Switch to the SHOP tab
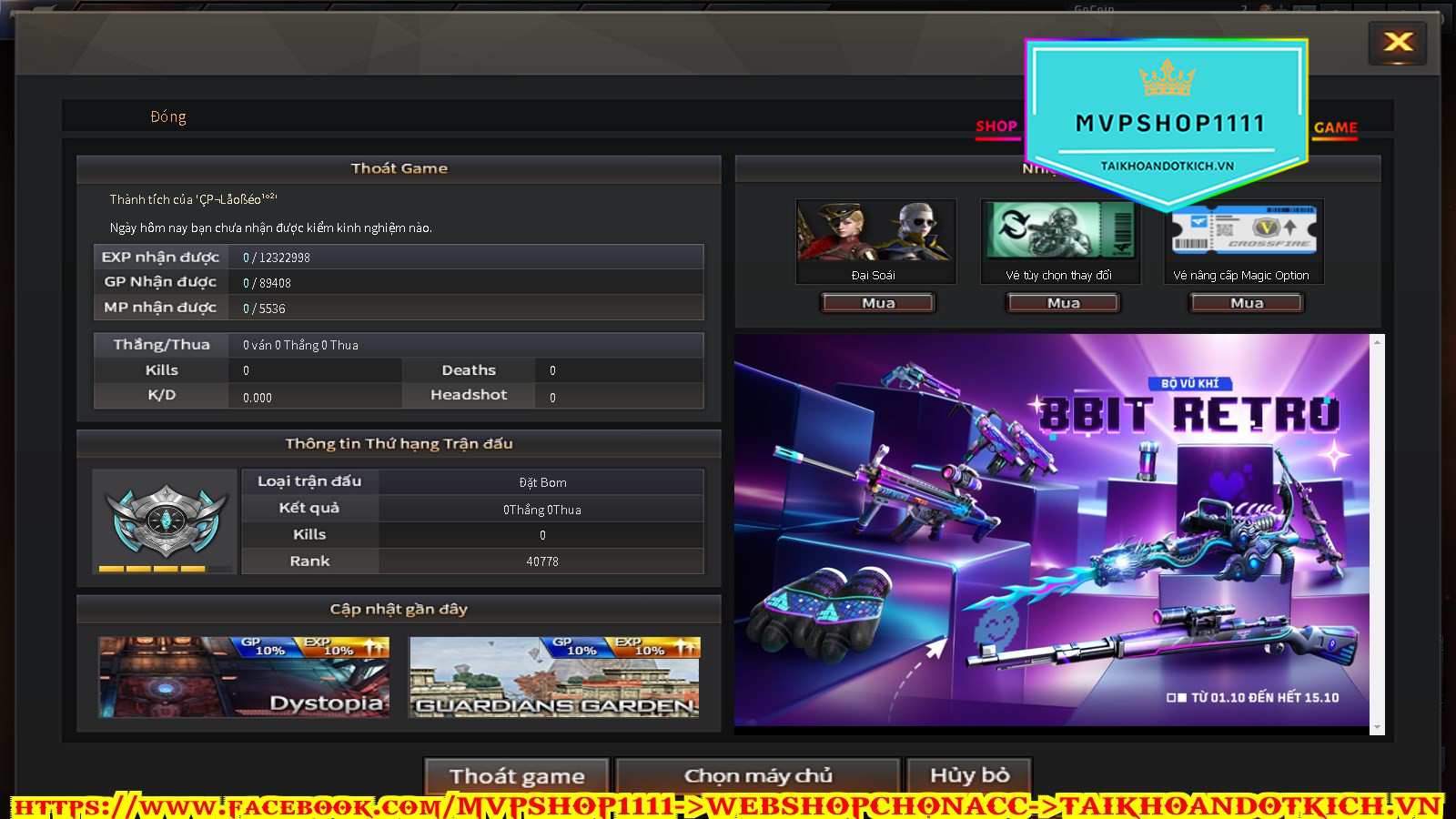1456x819 pixels. (x=996, y=126)
